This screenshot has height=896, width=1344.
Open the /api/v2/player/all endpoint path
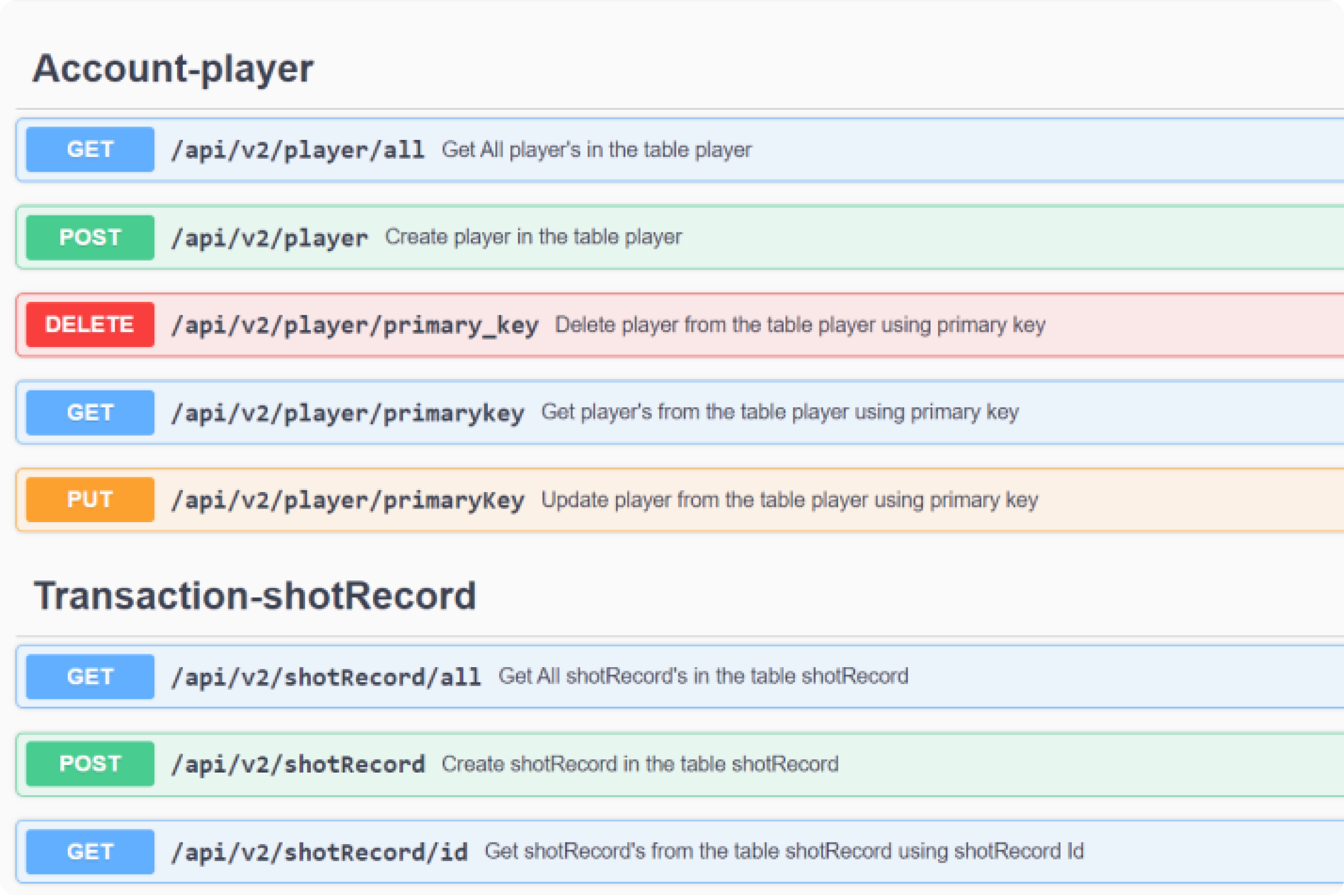point(298,150)
